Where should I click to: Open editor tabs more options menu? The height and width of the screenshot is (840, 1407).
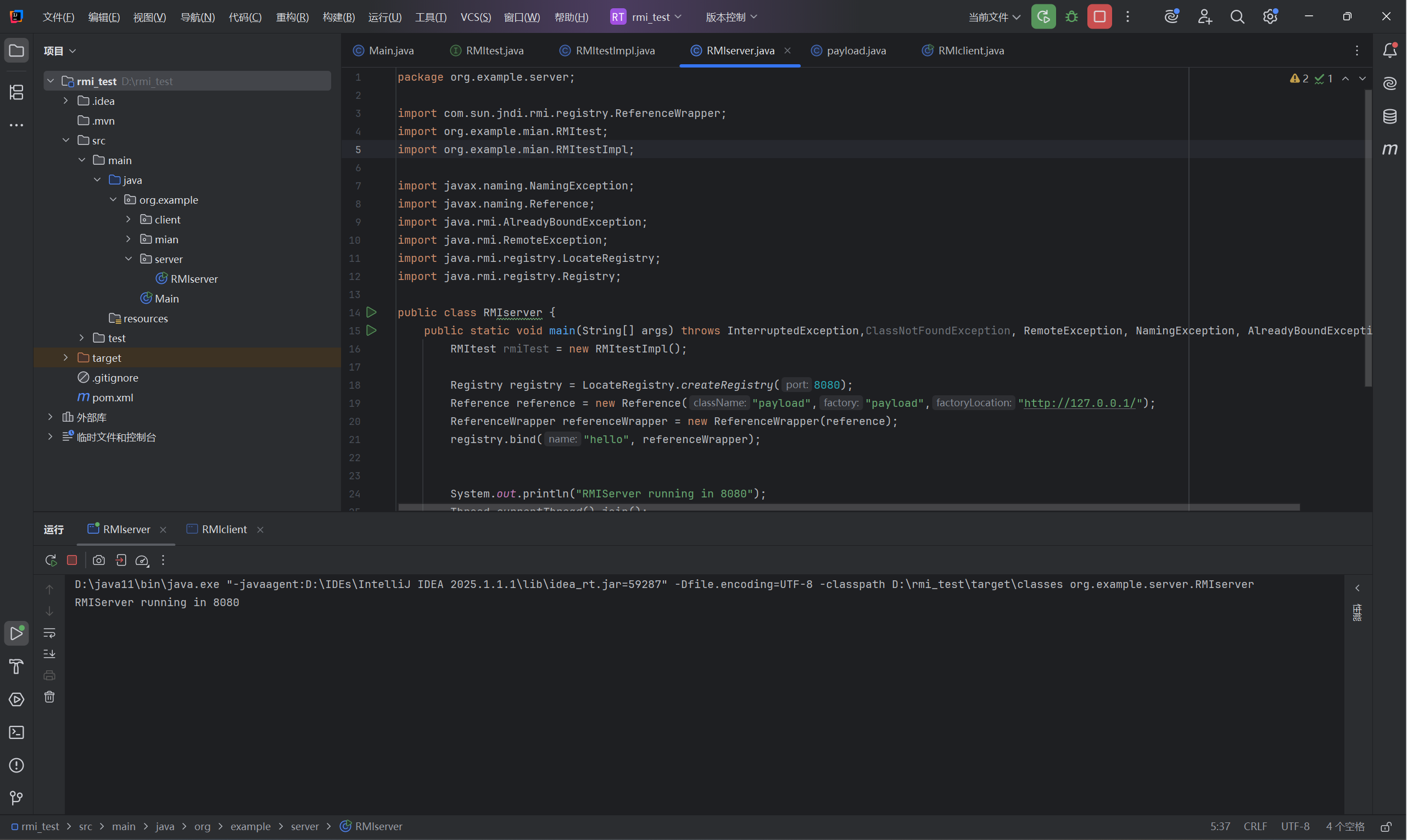coord(1357,51)
